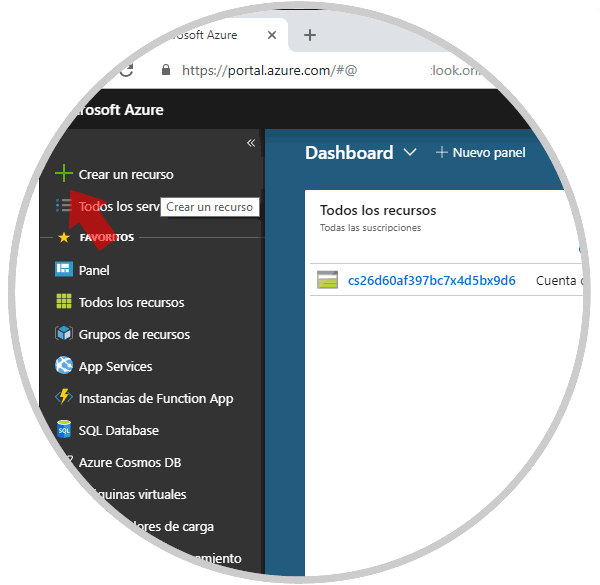
Task: Open a new browser tab with plus
Action: click(x=310, y=35)
